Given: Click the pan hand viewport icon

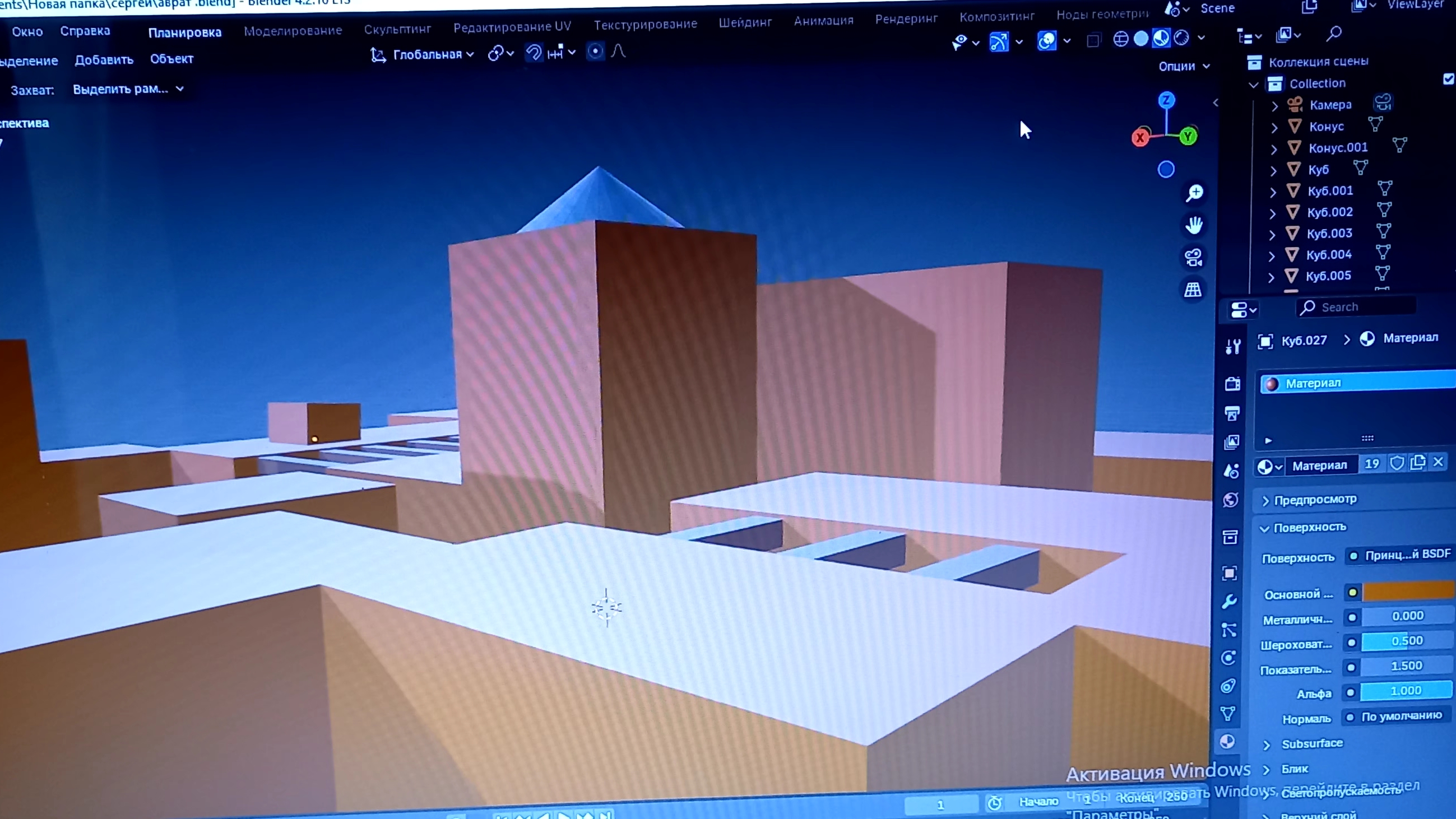Looking at the screenshot, I should 1194,225.
